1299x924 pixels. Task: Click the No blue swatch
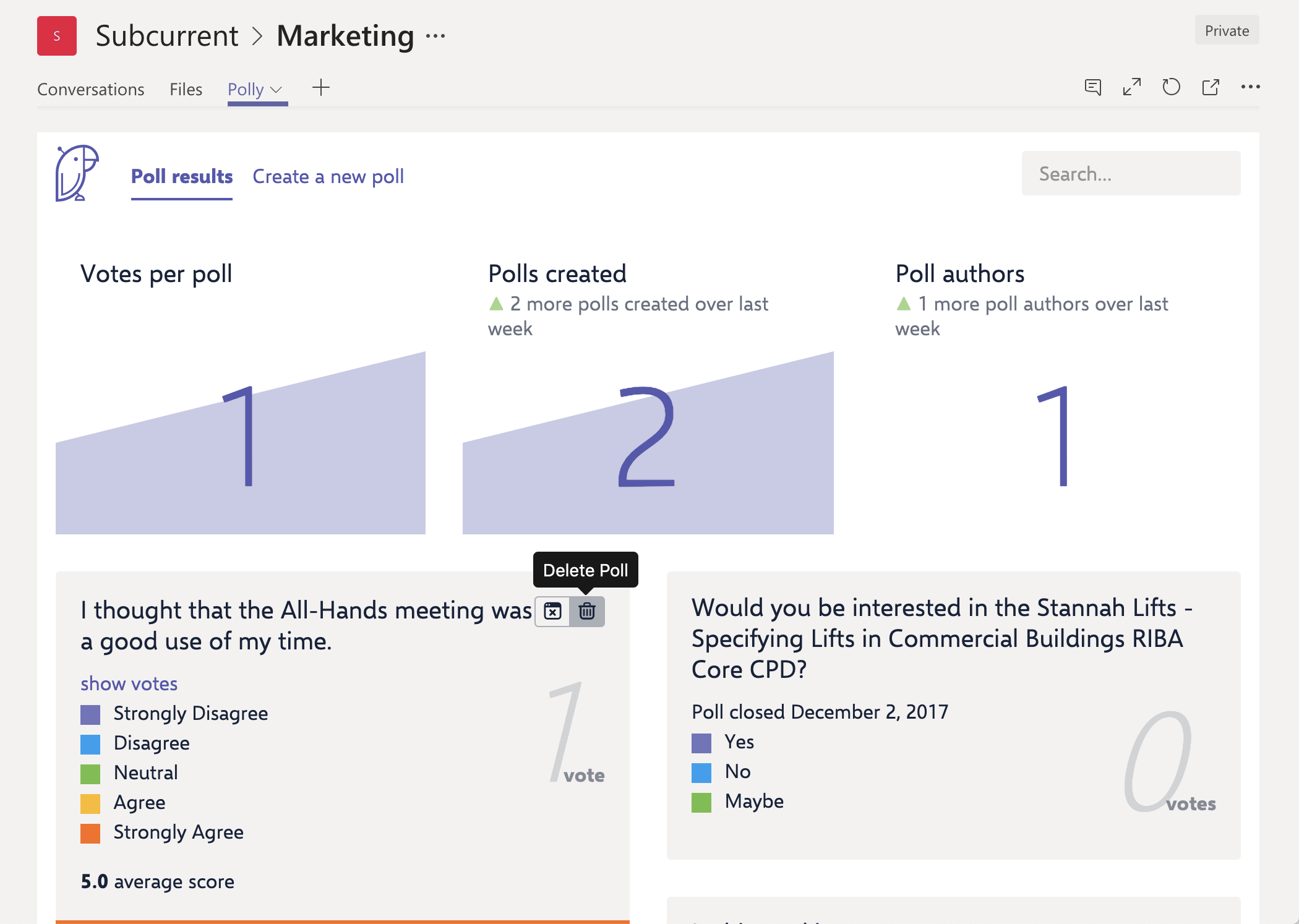[x=701, y=772]
